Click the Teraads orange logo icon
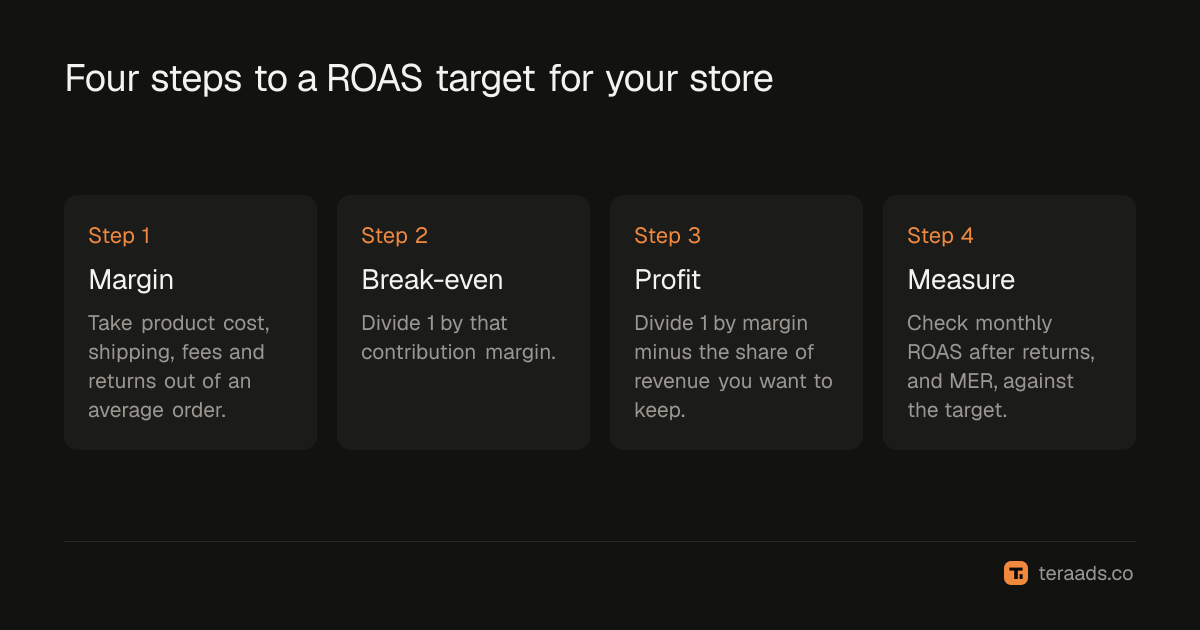 pos(1016,573)
